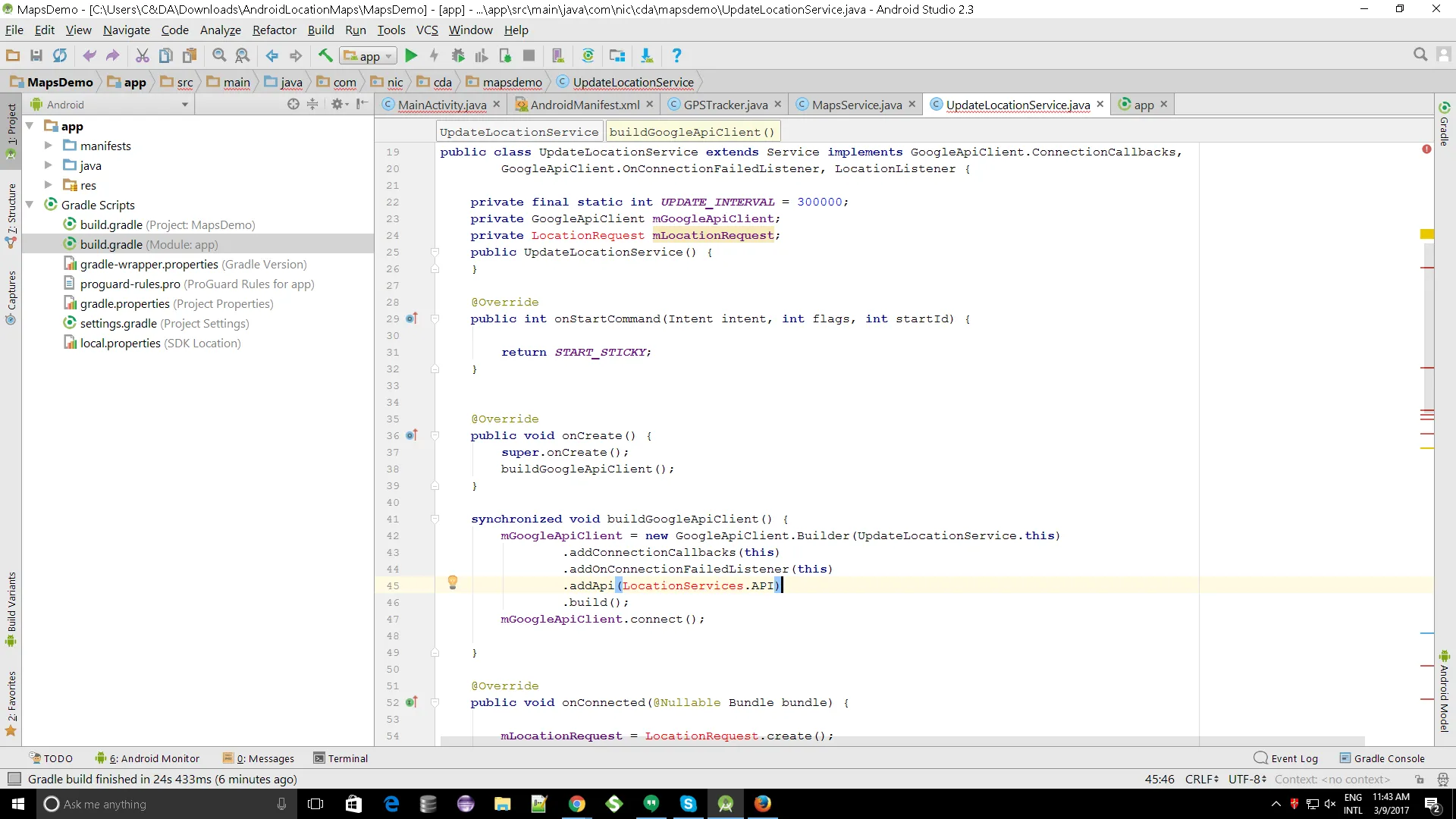Click the Make Project hammer icon

[x=325, y=55]
